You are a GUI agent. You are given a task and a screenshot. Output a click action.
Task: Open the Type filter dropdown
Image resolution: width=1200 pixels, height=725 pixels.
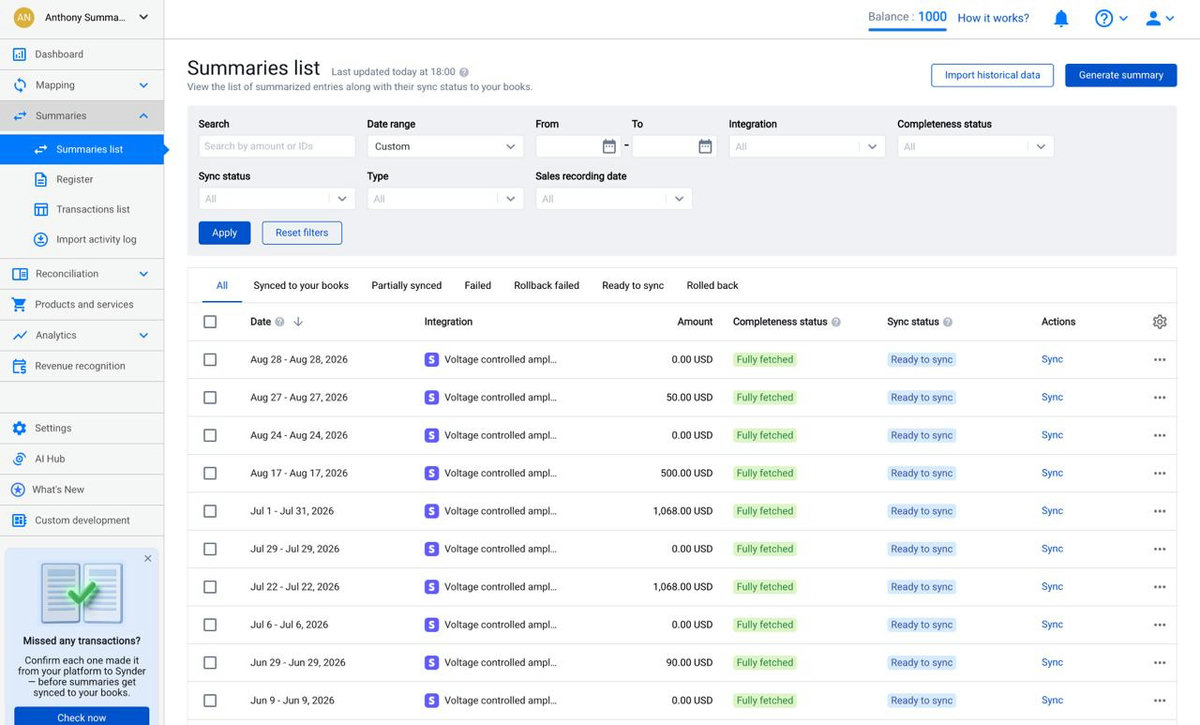click(x=445, y=199)
